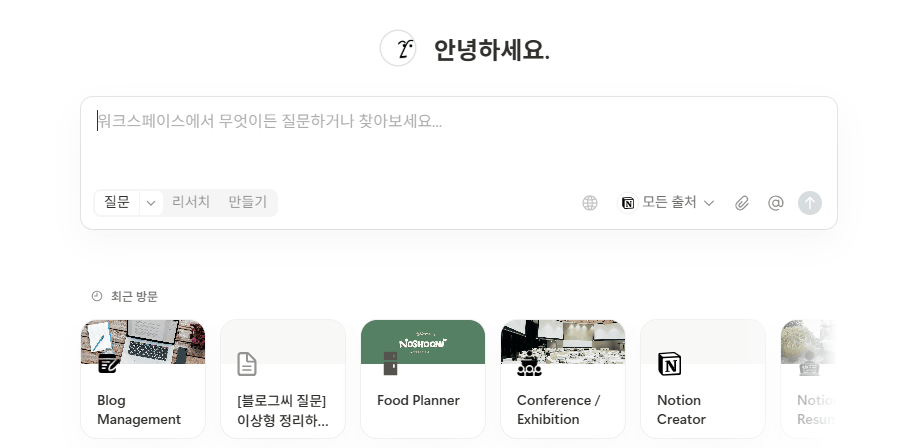The width and height of the screenshot is (904, 448).
Task: Click the Conference / Exhibition people icon
Action: 529,364
